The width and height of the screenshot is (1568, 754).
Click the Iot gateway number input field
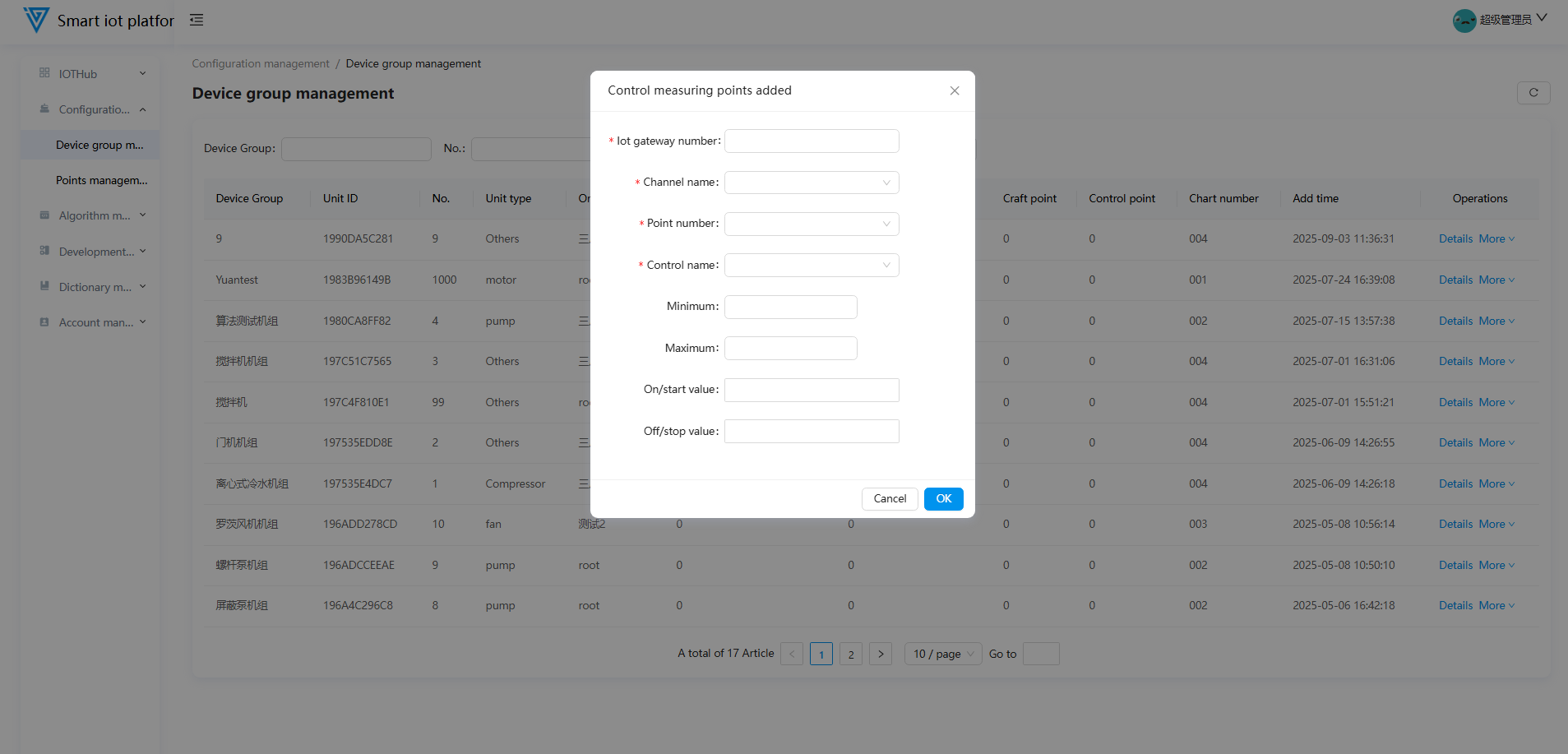coord(811,141)
